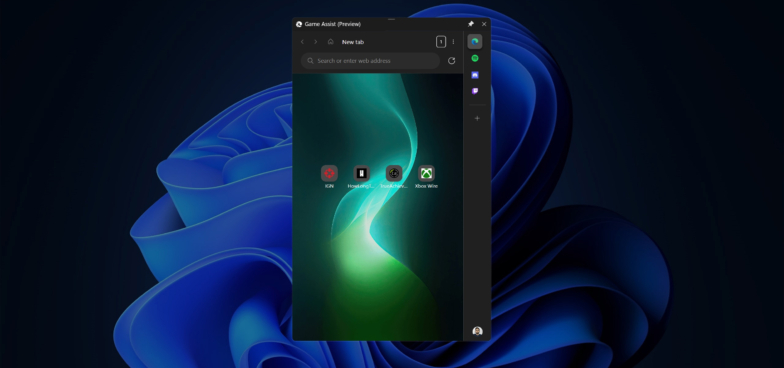Open the IGN shortcut tile
Image resolution: width=784 pixels, height=368 pixels.
point(329,177)
